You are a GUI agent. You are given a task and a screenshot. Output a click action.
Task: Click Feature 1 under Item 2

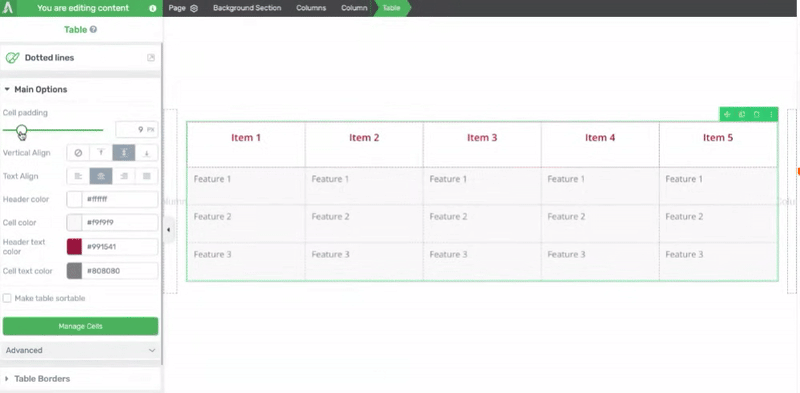point(330,179)
